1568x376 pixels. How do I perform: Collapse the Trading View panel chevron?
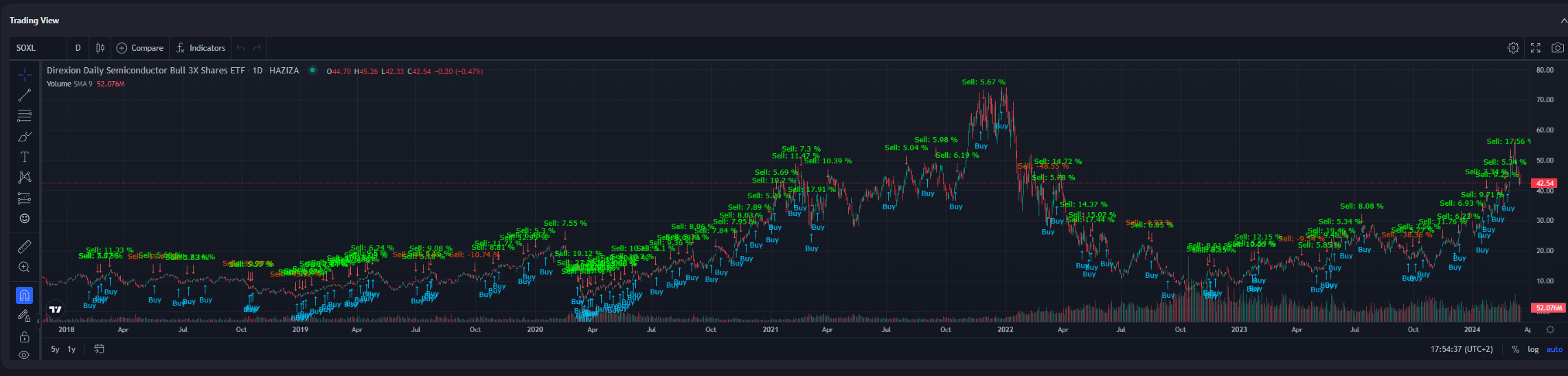point(1563,21)
